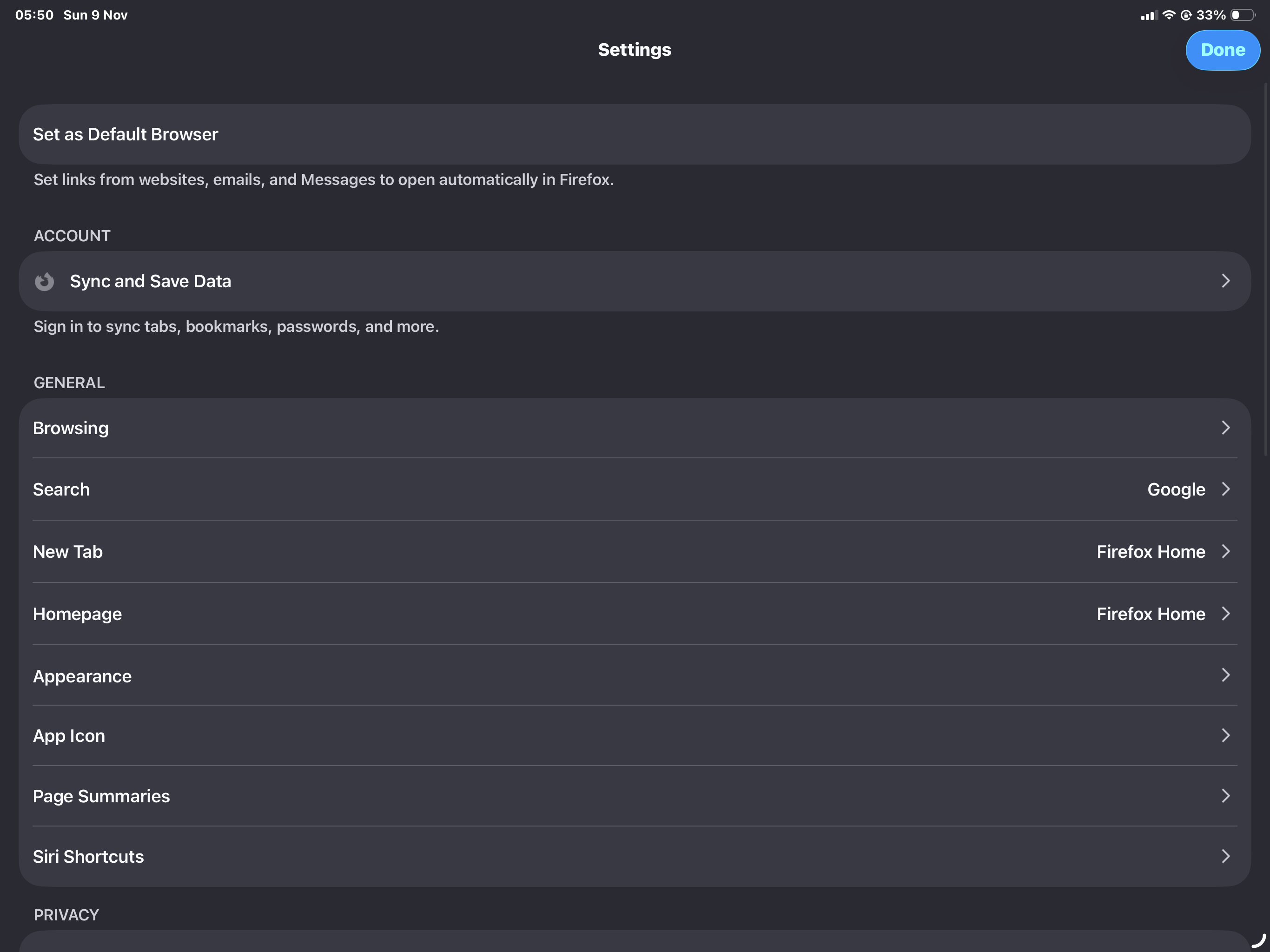Screen dimensions: 1270x952
Task: Expand Siri Shortcuts with its arrow
Action: click(1225, 856)
